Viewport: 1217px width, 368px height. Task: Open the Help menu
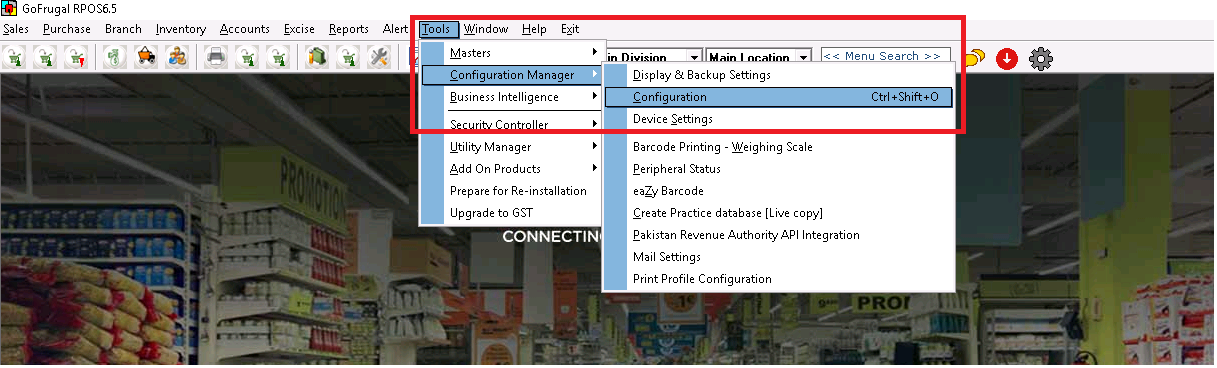pos(535,29)
